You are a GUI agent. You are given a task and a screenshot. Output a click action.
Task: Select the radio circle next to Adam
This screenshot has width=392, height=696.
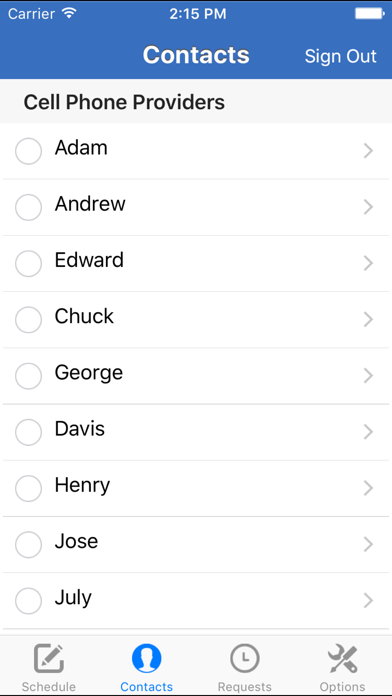pos(28,151)
